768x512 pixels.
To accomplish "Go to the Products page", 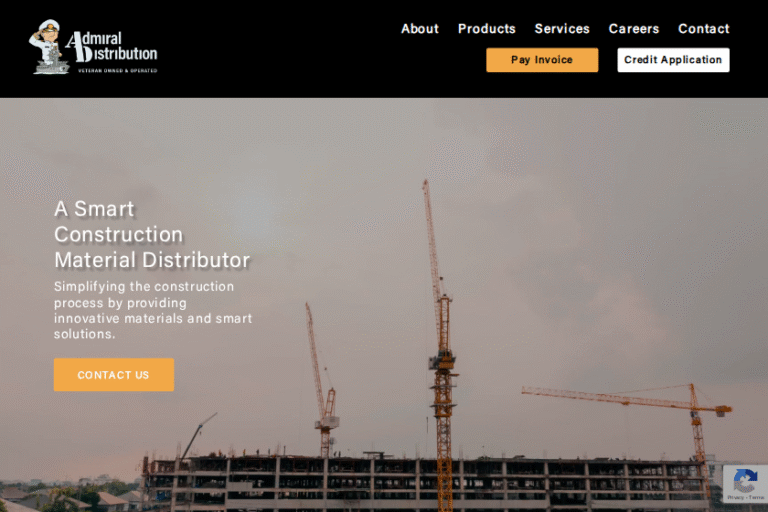I will click(x=486, y=29).
